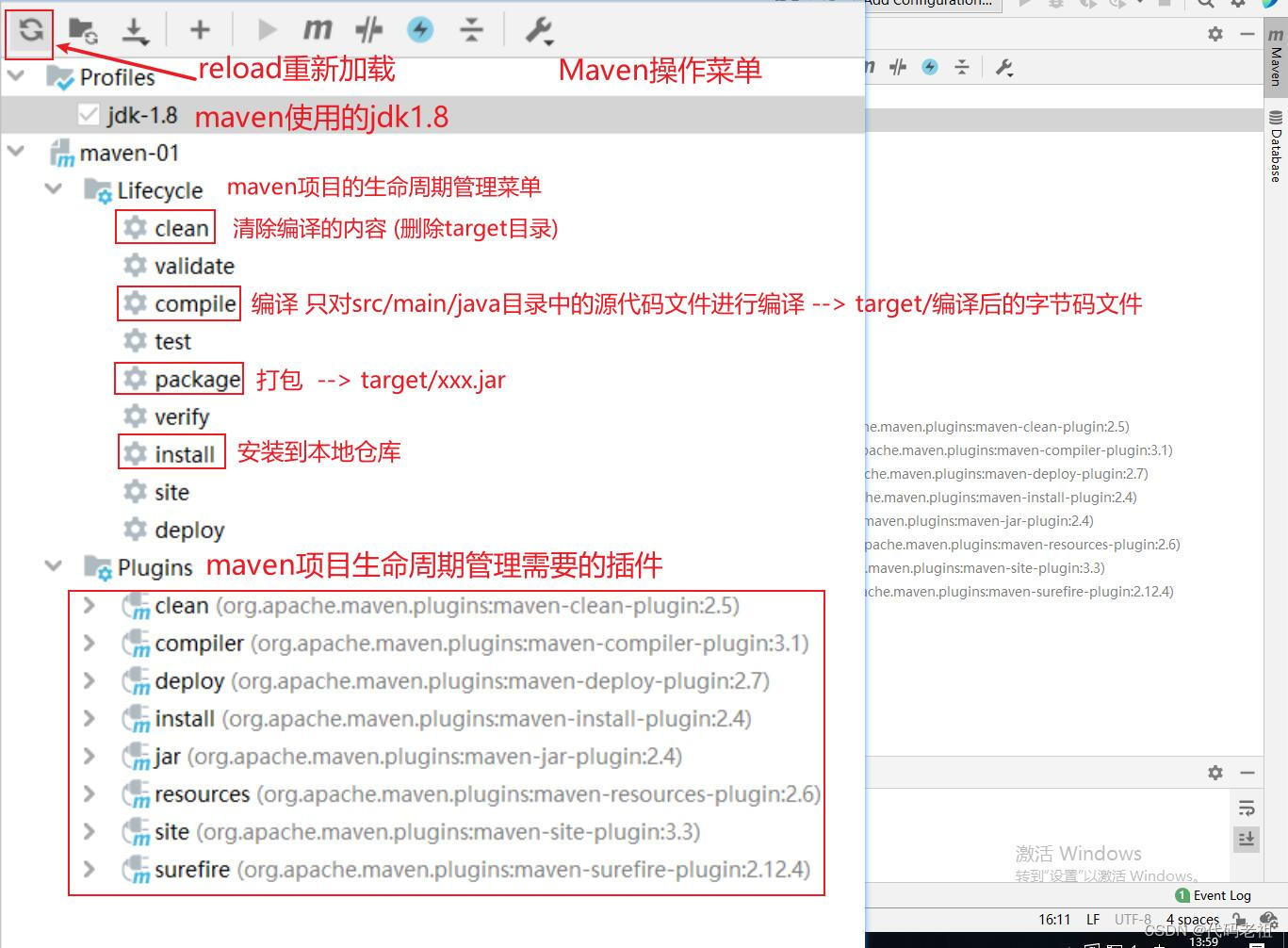Viewport: 1288px width, 948px height.
Task: Collapse the maven-01 project node
Action: [15, 152]
